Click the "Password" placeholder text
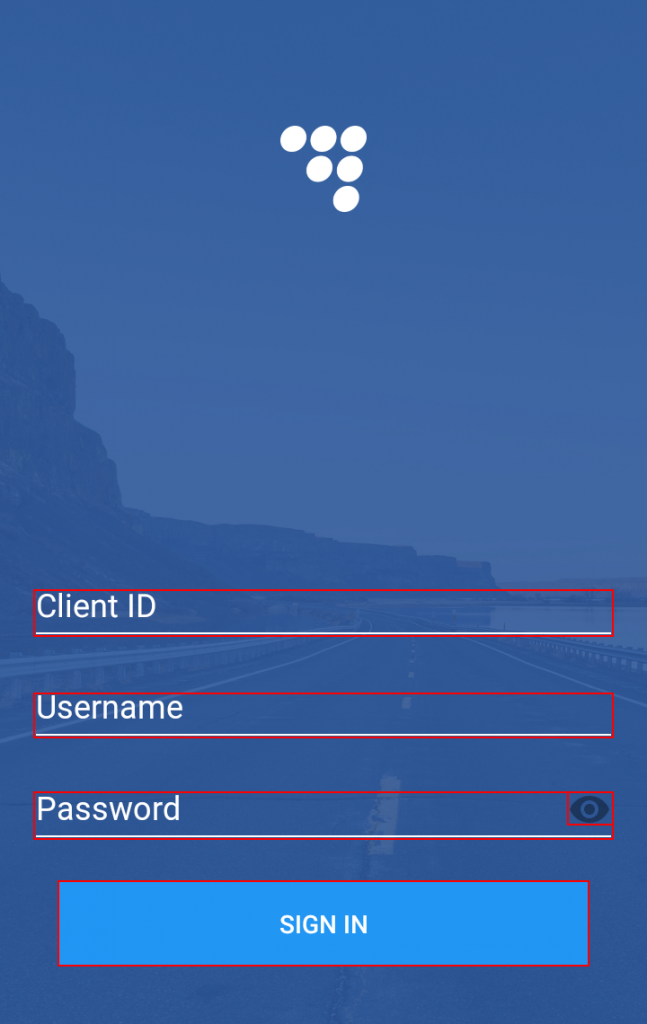Viewport: 647px width, 1024px height. tap(108, 809)
